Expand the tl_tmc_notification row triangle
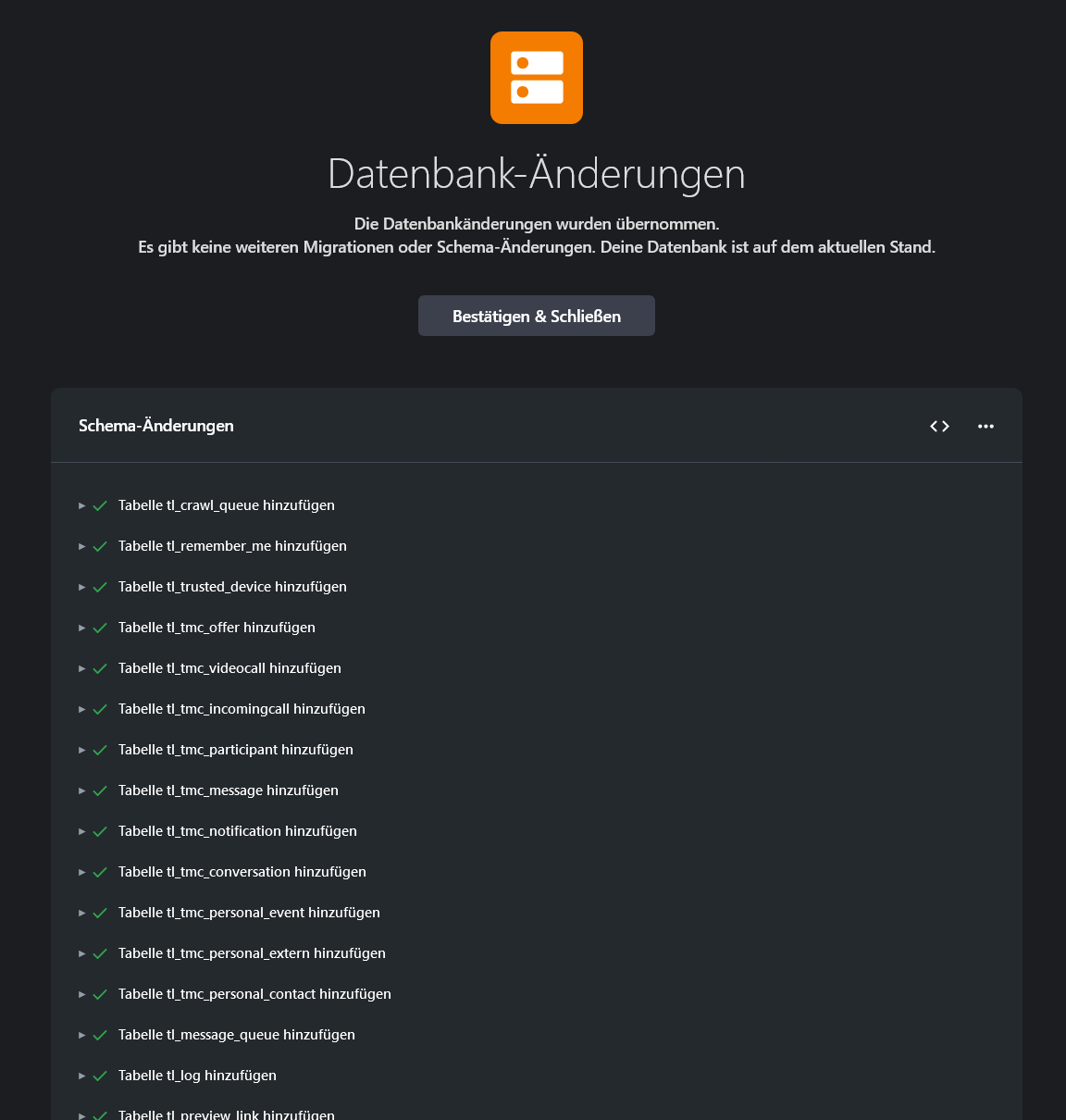Image resolution: width=1066 pixels, height=1120 pixels. click(82, 831)
